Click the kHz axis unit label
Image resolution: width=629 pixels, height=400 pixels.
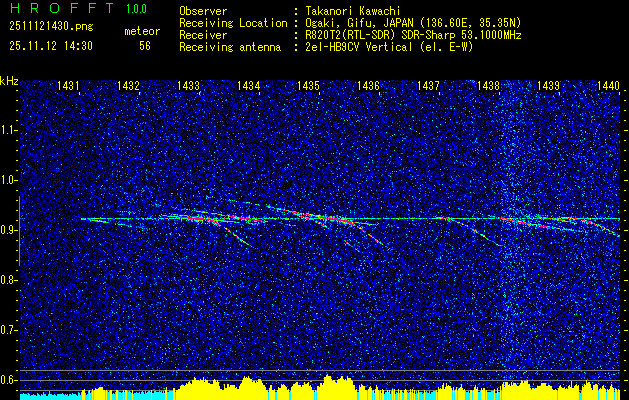point(9,81)
